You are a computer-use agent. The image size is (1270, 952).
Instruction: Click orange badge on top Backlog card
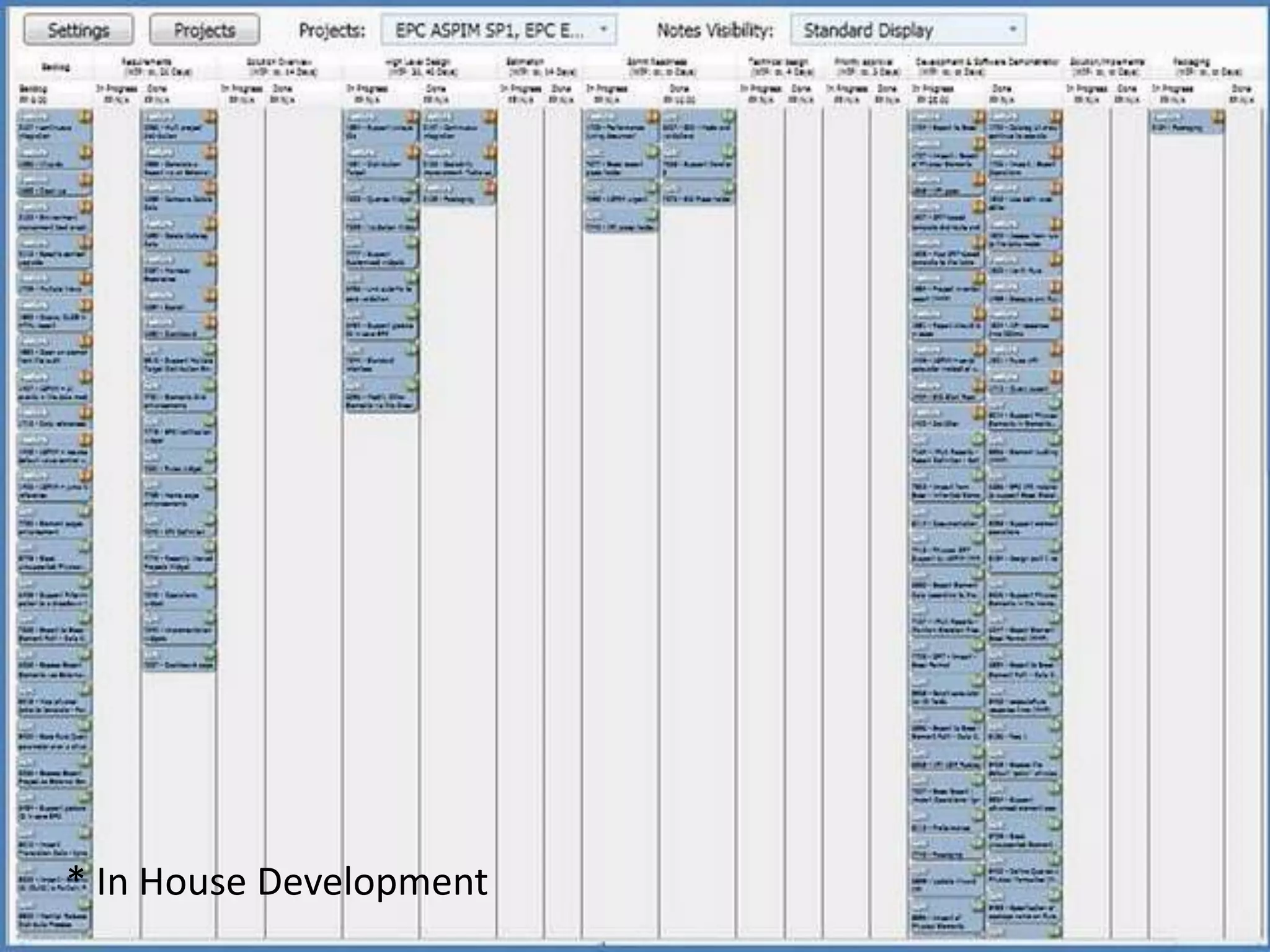[86, 117]
